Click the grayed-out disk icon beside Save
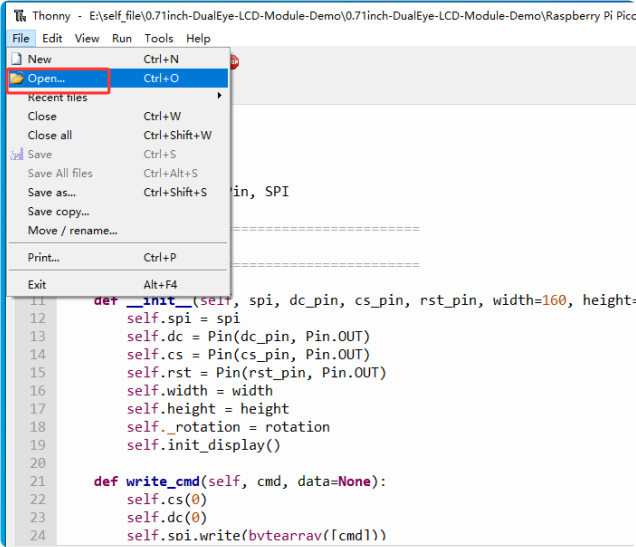 point(16,155)
